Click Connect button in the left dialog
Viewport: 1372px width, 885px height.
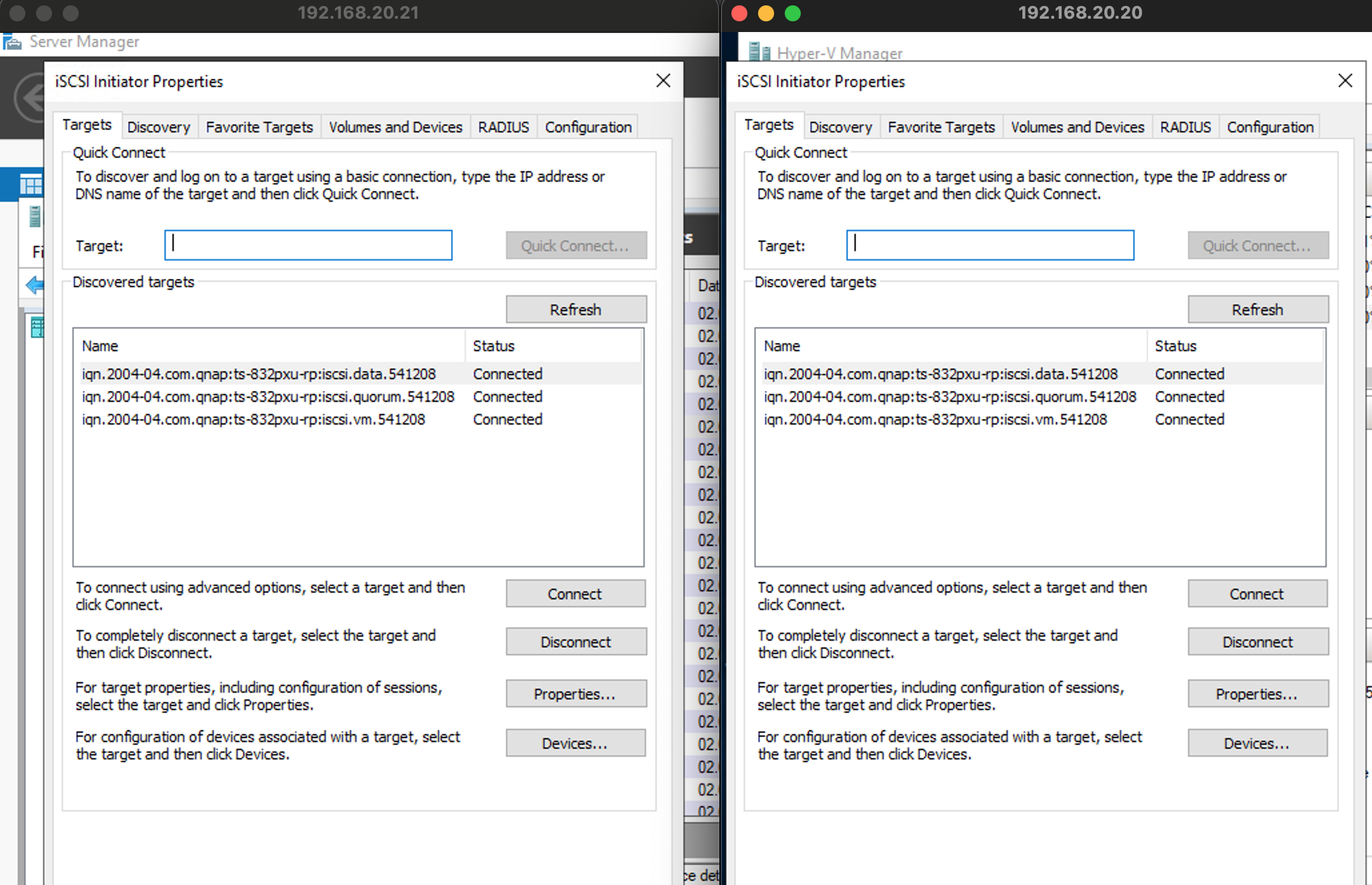point(576,593)
